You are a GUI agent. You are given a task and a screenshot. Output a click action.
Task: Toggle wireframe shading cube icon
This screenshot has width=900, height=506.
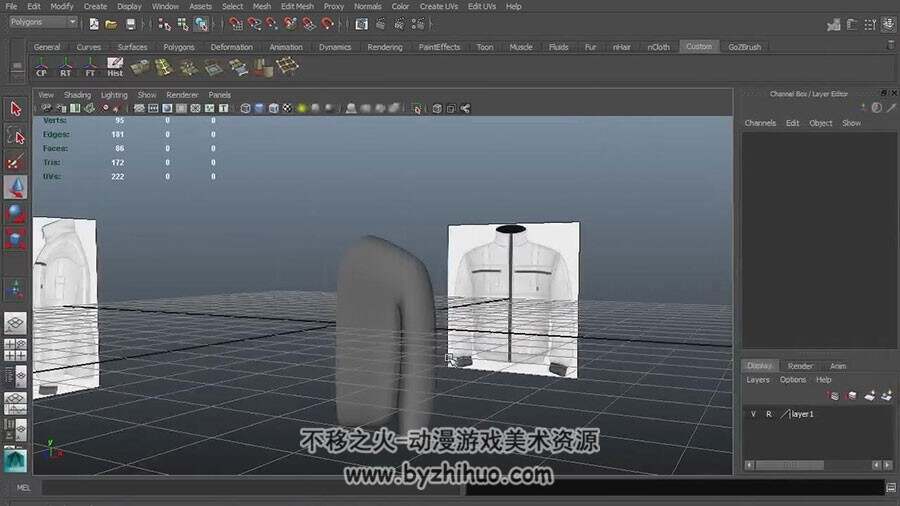tap(245, 108)
